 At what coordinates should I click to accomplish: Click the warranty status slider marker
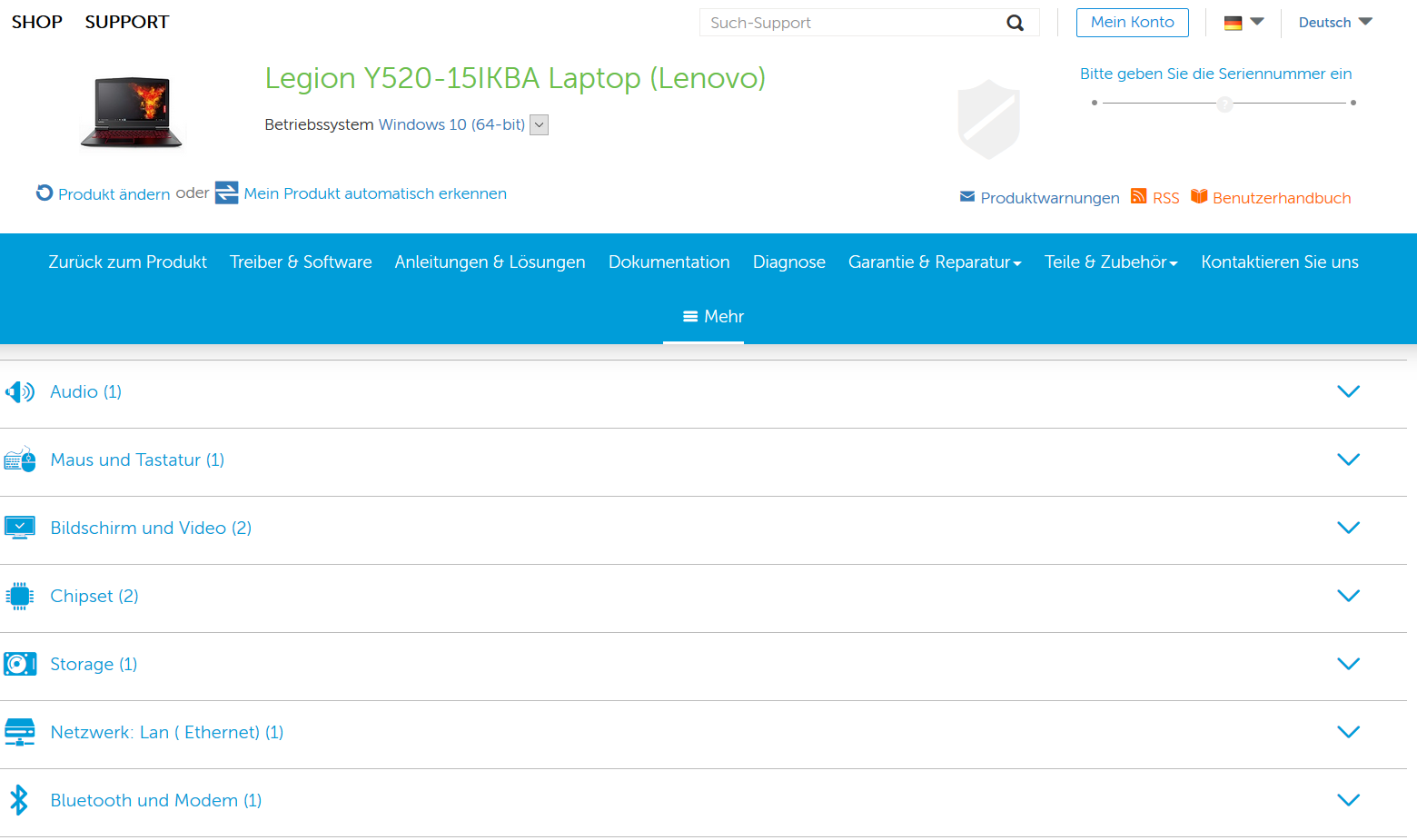(x=1224, y=104)
